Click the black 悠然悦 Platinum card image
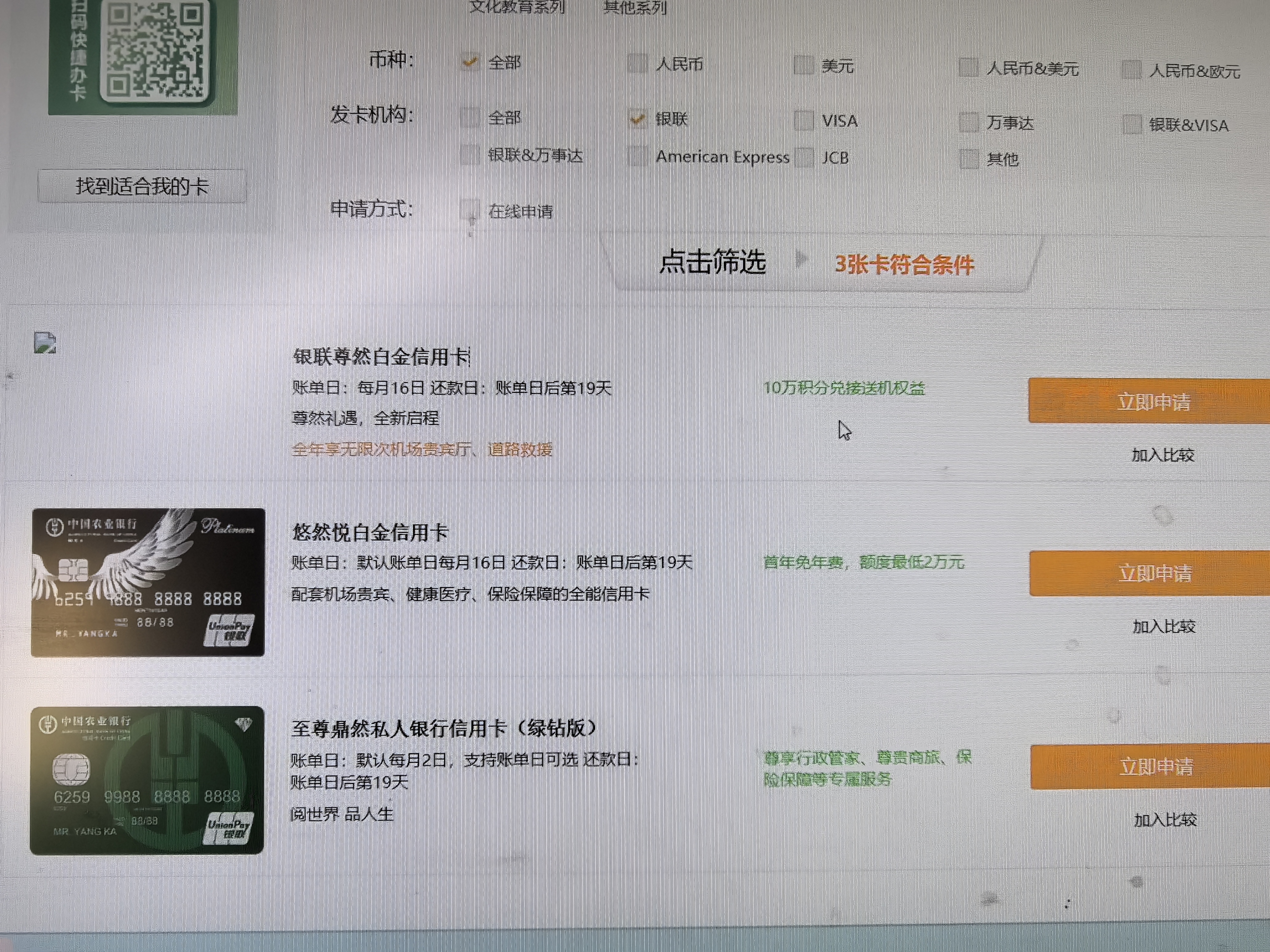The image size is (1270, 952). (148, 582)
